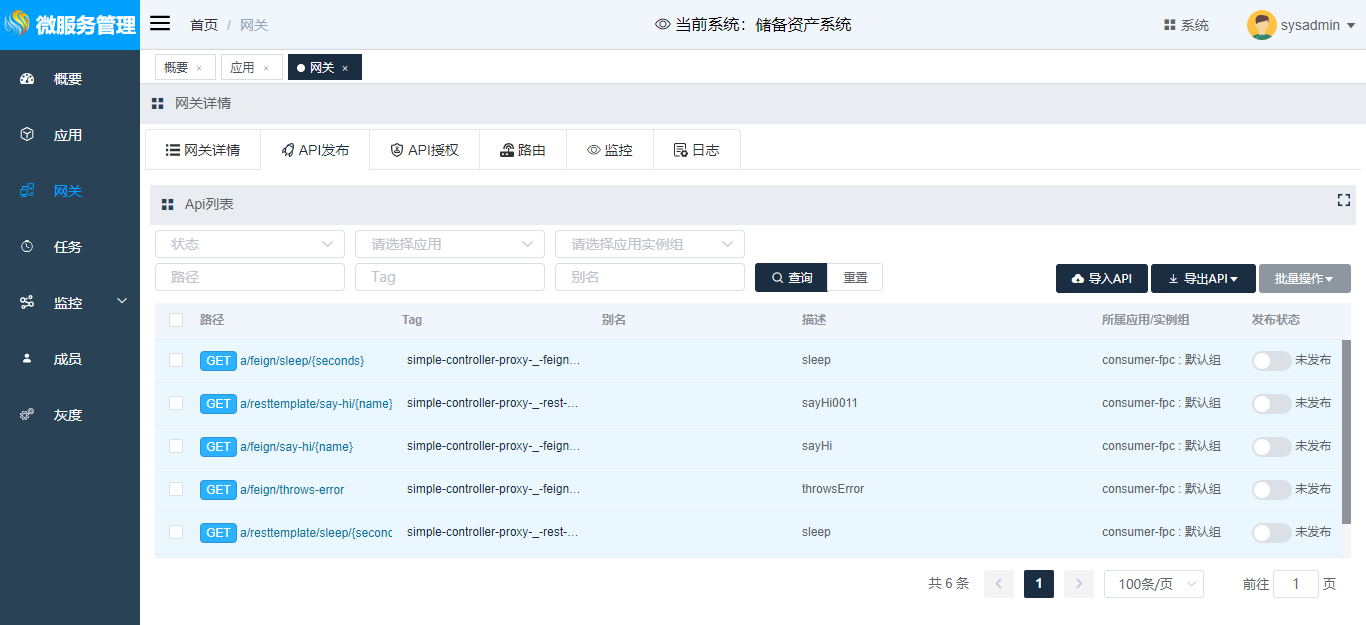Switch to the 路由 tab
Viewport: 1366px width, 625px height.
(x=522, y=150)
